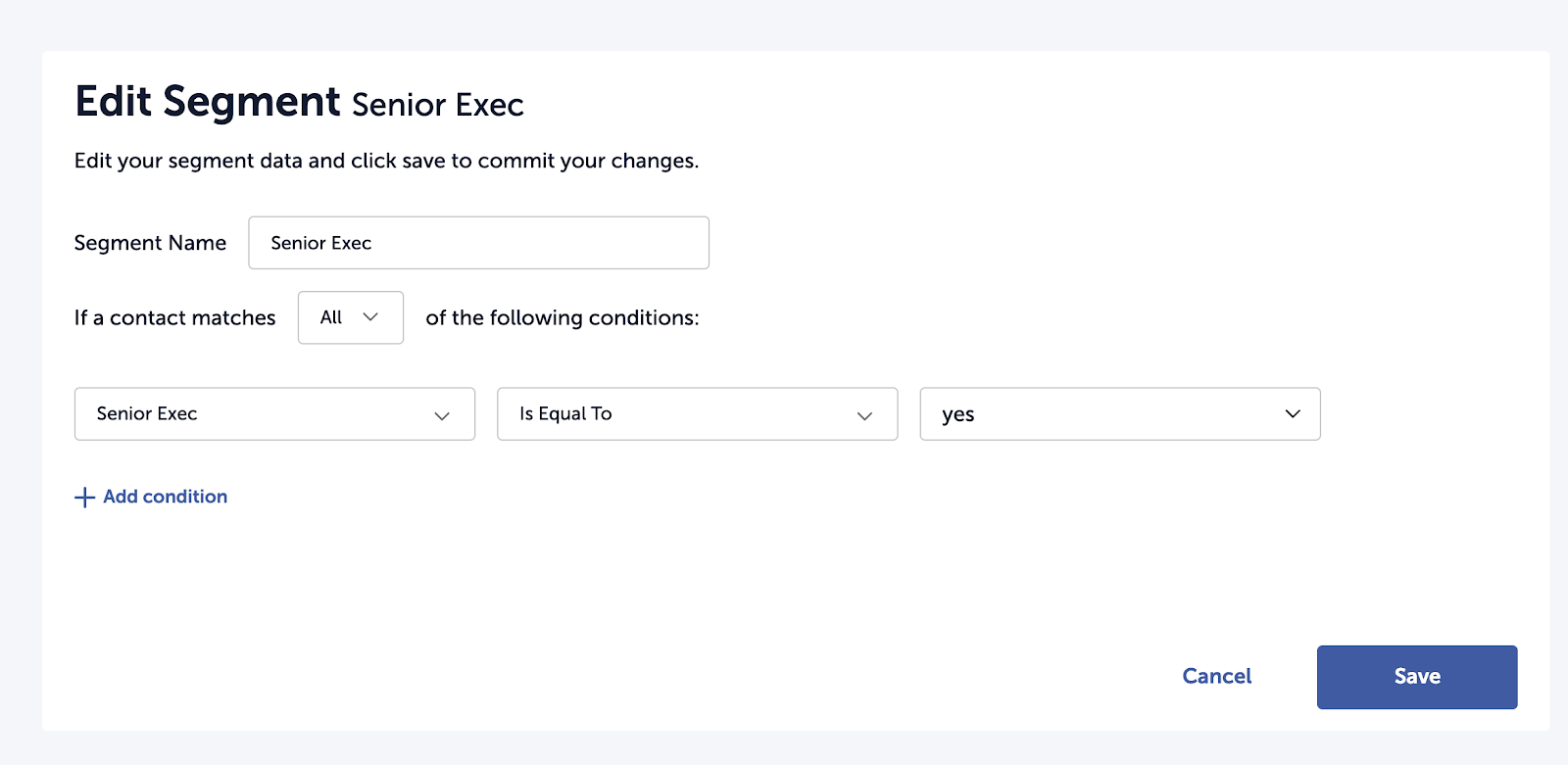Click the Add condition link
Viewport: 1568px width, 765px height.
coord(165,497)
